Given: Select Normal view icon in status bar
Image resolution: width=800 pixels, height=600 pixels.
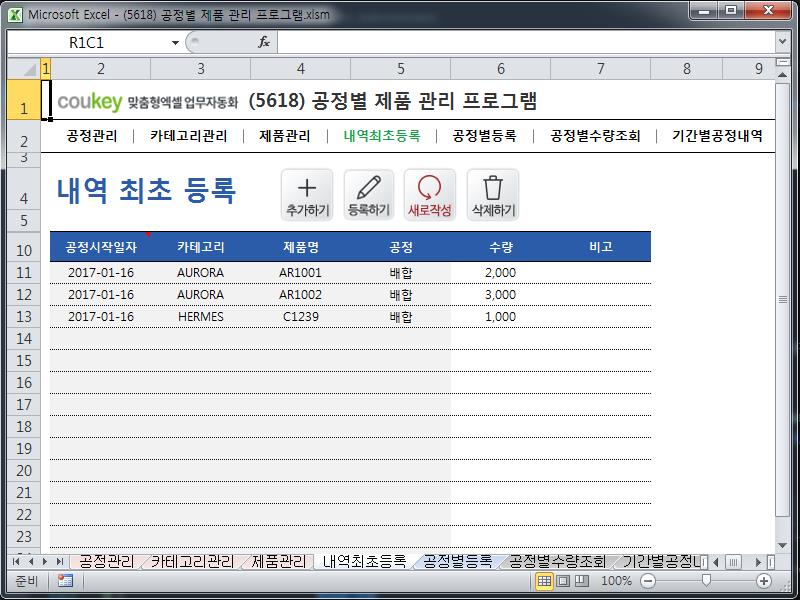Looking at the screenshot, I should point(544,581).
